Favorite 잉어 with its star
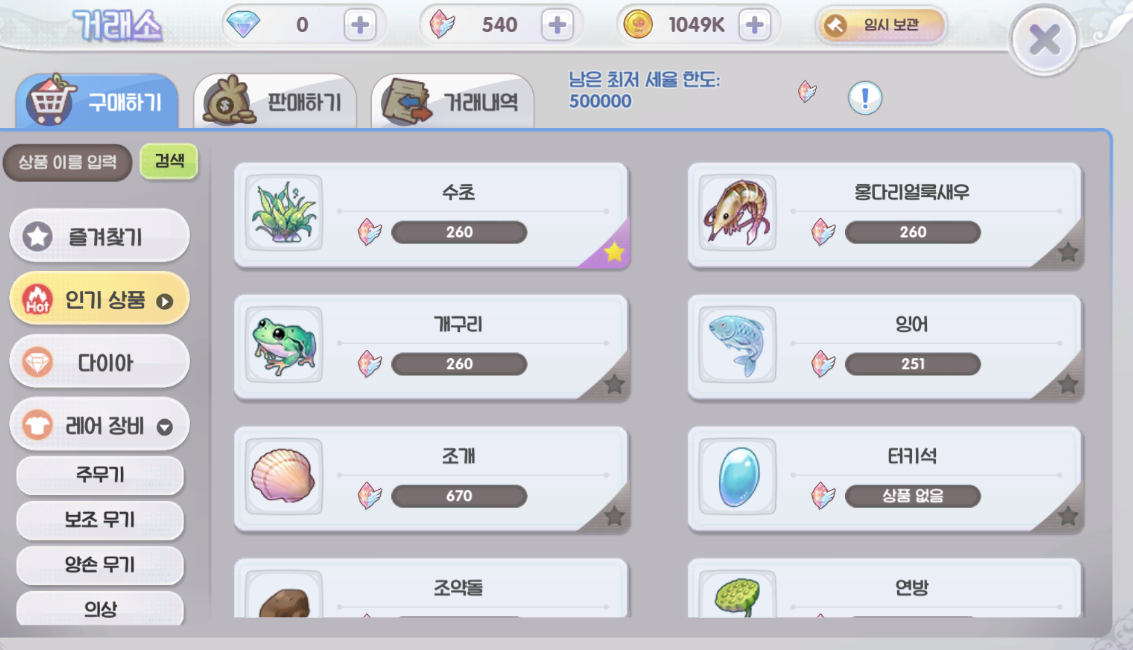This screenshot has height=650, width=1133. click(x=1067, y=384)
